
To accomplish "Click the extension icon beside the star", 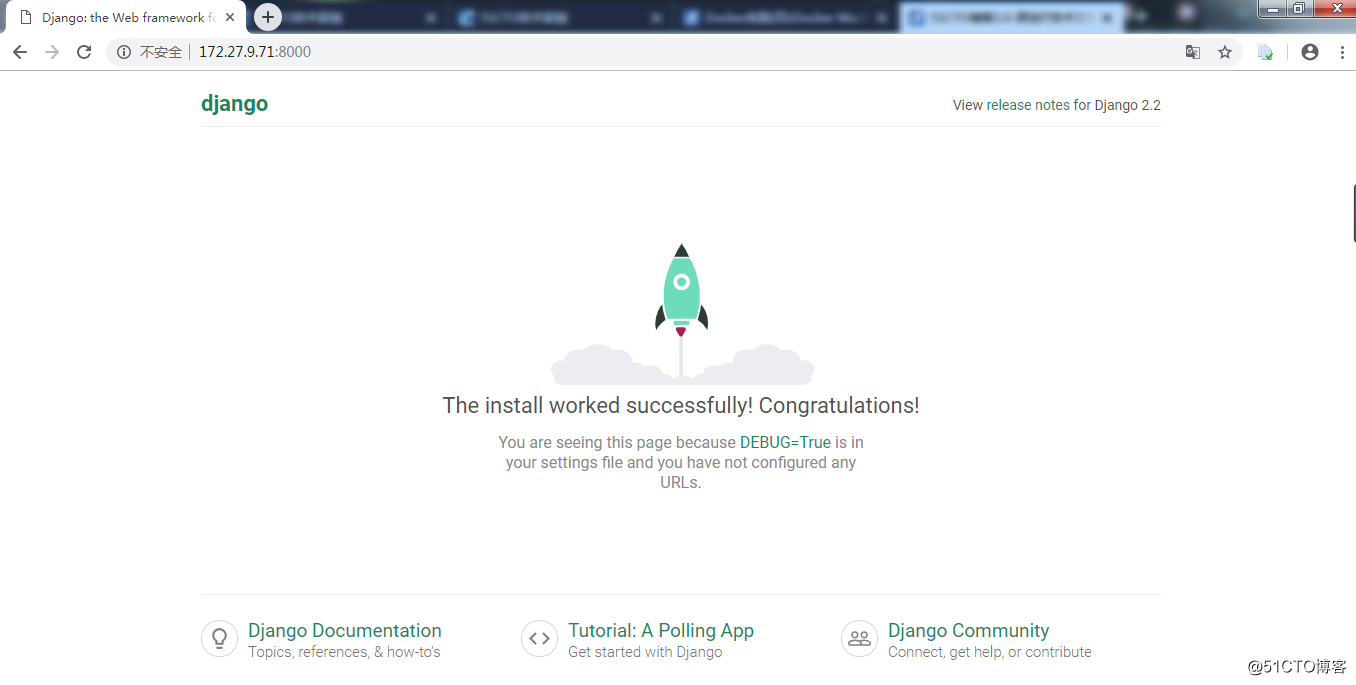I will (1265, 52).
